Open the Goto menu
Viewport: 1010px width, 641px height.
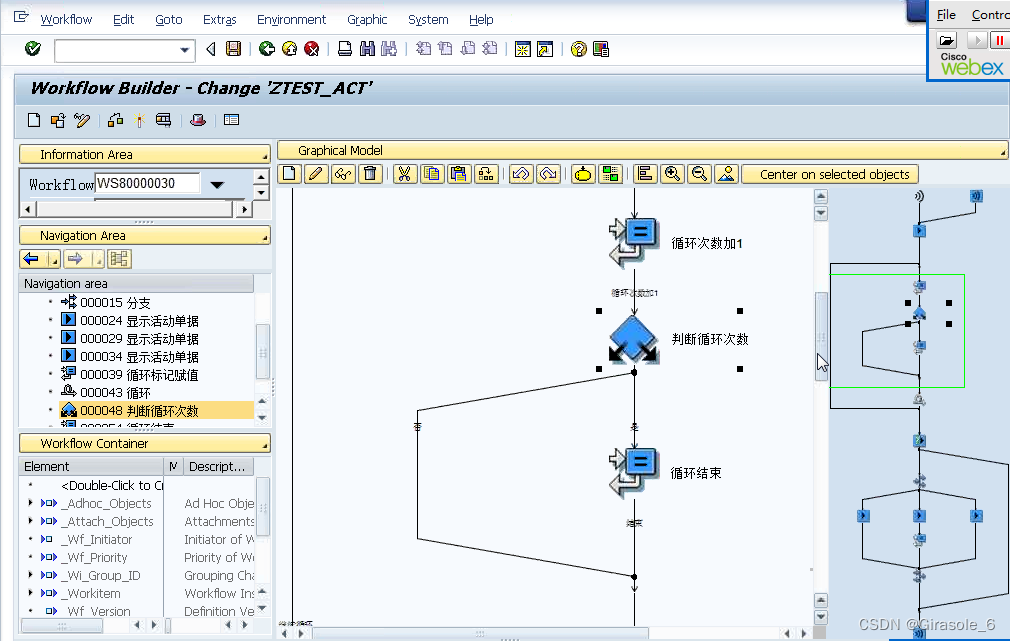click(169, 19)
